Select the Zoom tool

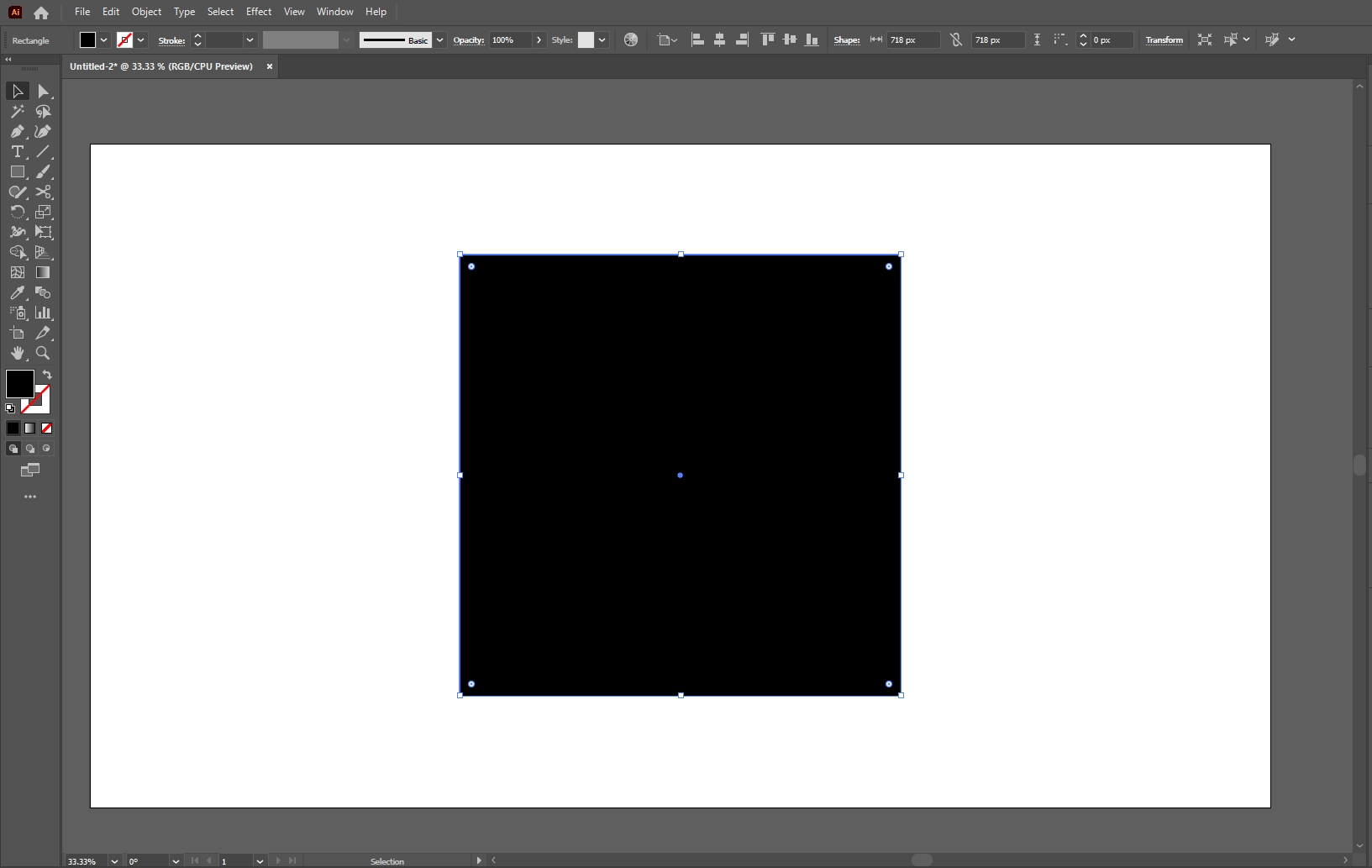pos(43,353)
